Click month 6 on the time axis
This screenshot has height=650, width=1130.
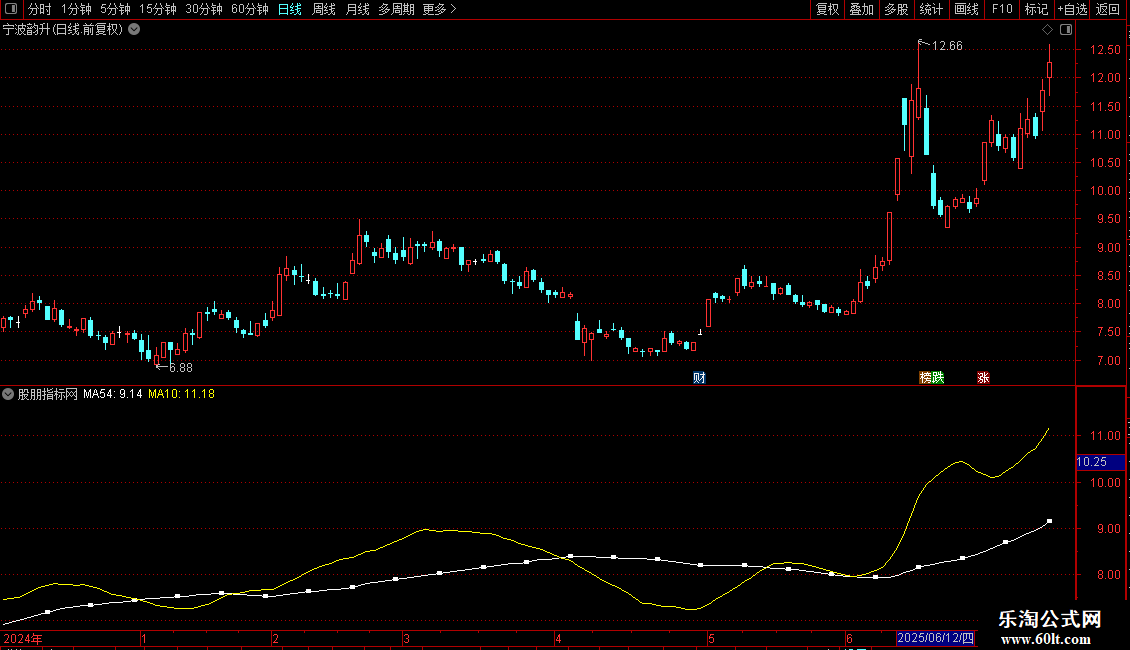(849, 638)
